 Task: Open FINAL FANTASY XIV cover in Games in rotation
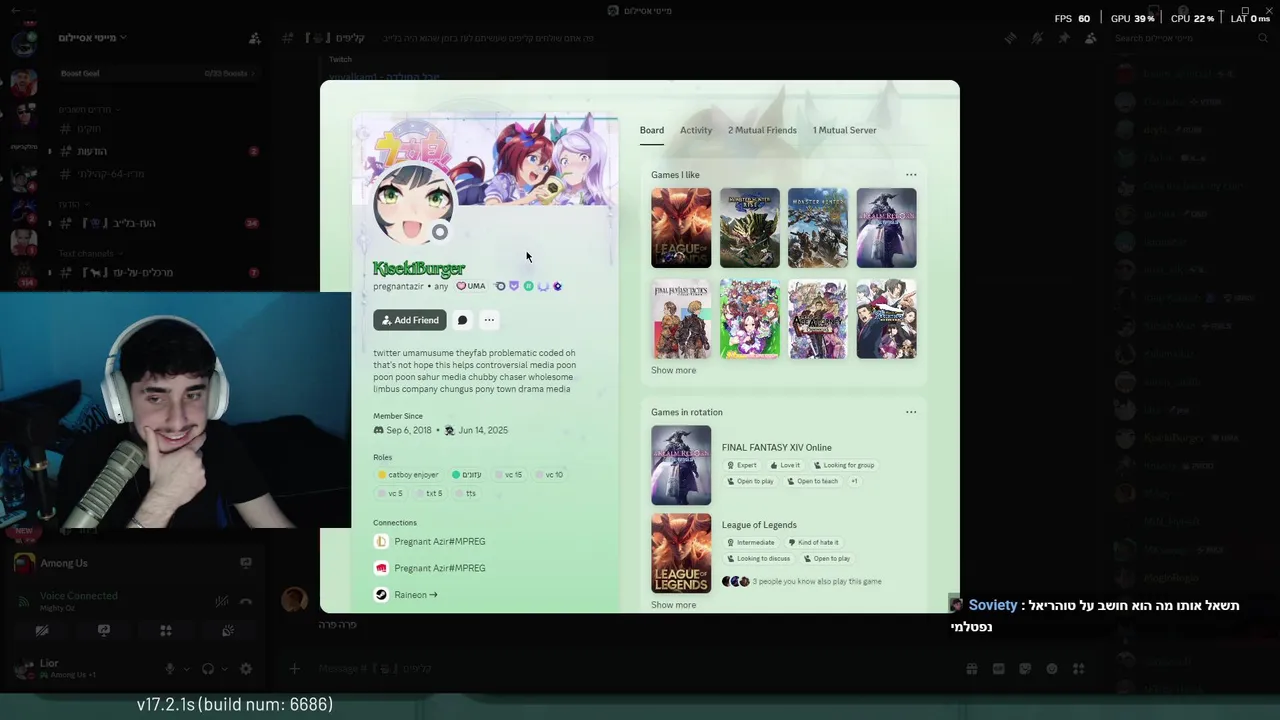681,465
